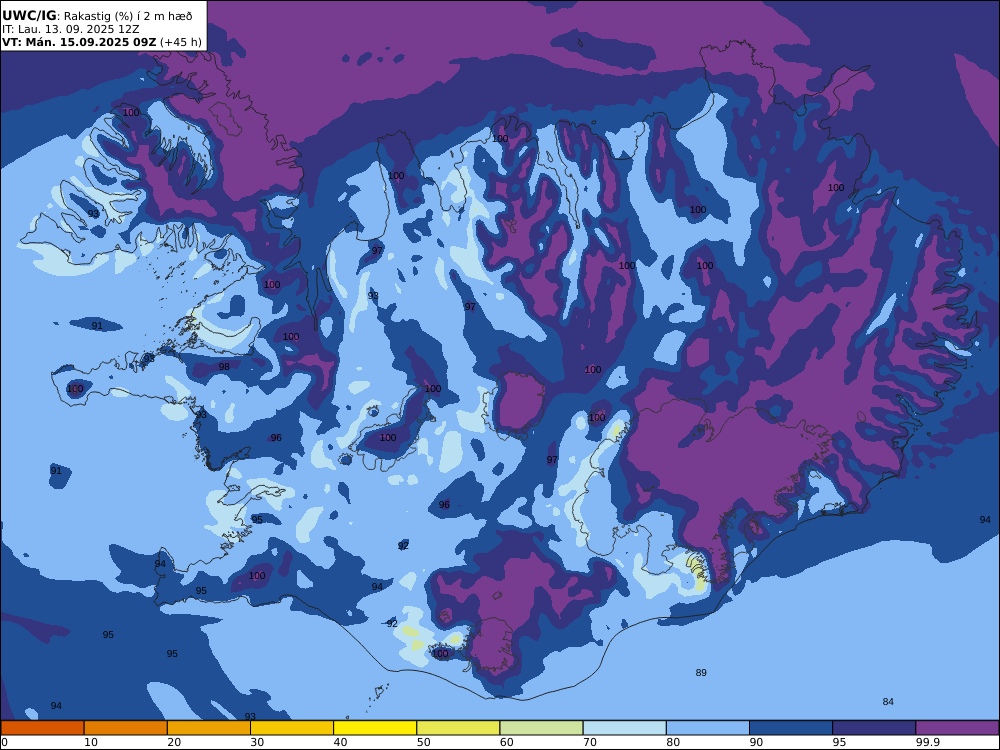Click the orange 10–20 legend swatch
The width and height of the screenshot is (1000, 750).
click(x=126, y=728)
